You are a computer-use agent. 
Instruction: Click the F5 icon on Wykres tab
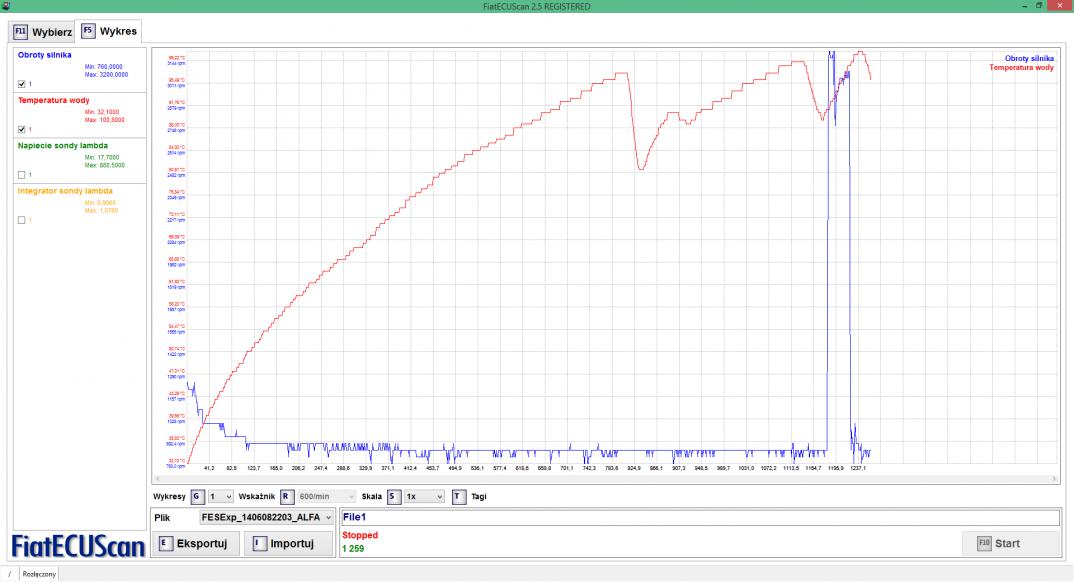(88, 31)
